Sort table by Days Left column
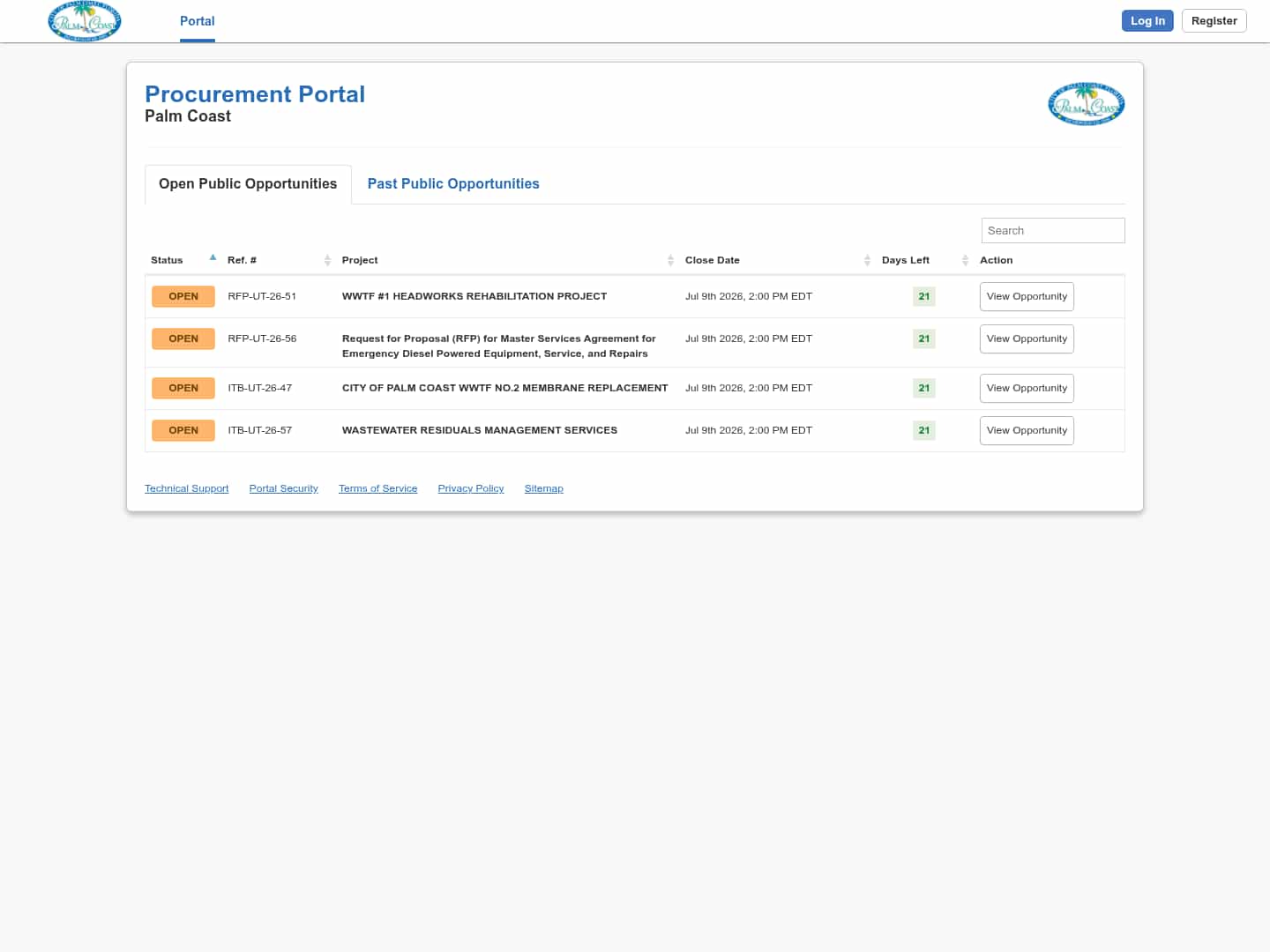Screen dimensions: 1270x952 (924, 260)
